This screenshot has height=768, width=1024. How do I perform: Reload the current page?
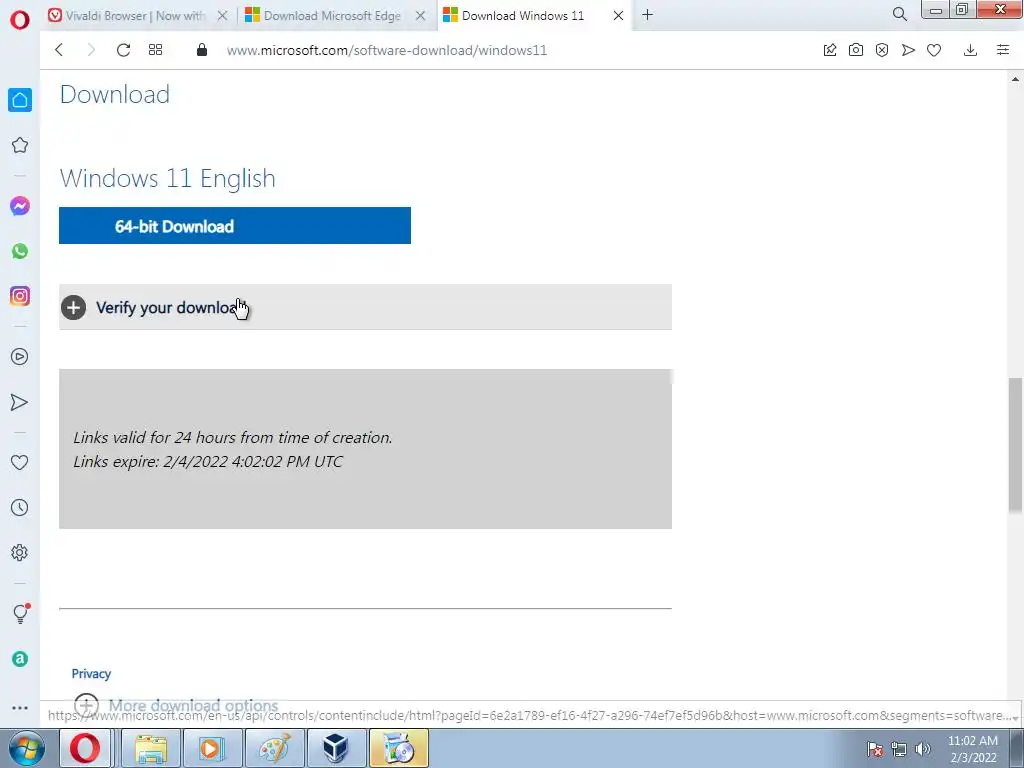123,50
